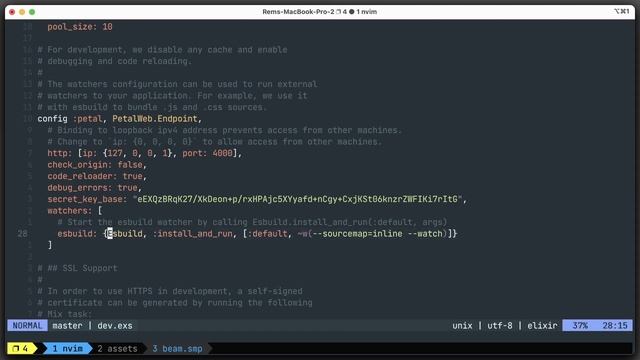Image resolution: width=640 pixels, height=360 pixels.
Task: Click the 'http:' key in config
Action: point(60,153)
